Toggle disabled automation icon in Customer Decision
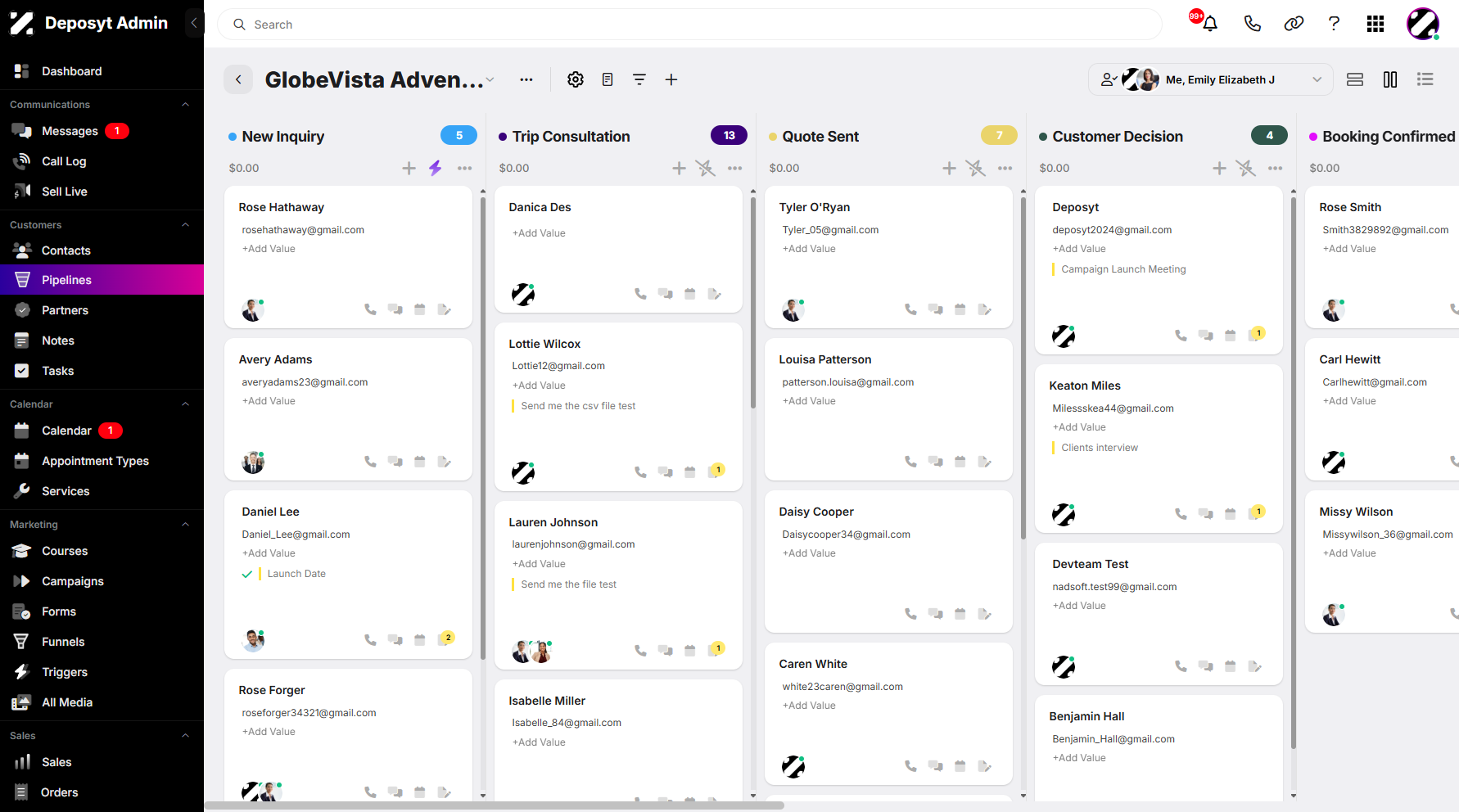This screenshot has height=812, width=1459. (x=1245, y=168)
